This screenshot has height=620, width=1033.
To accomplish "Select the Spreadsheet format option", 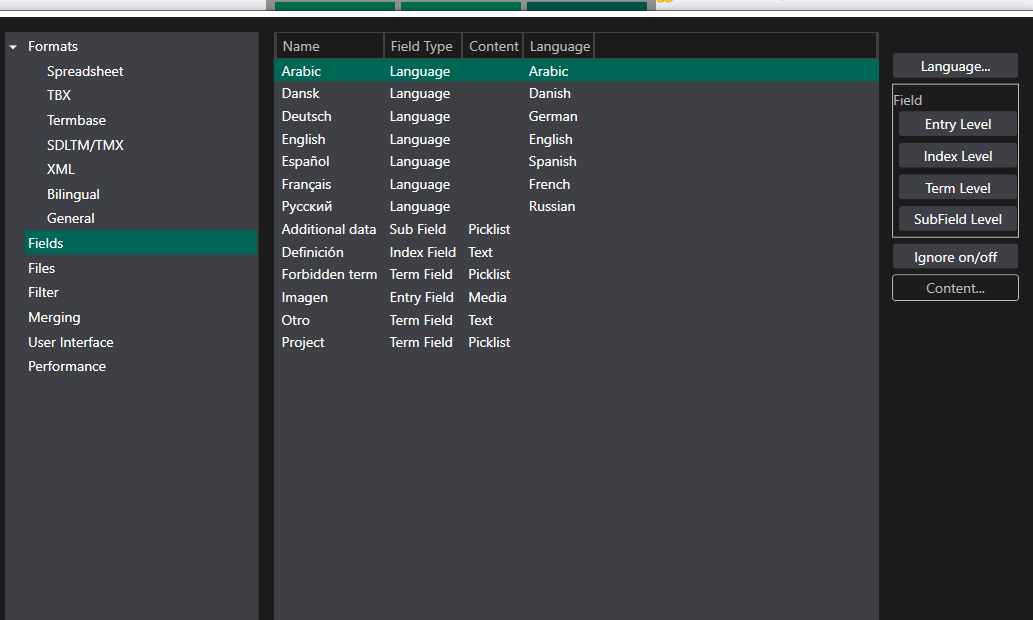I will click(x=84, y=71).
